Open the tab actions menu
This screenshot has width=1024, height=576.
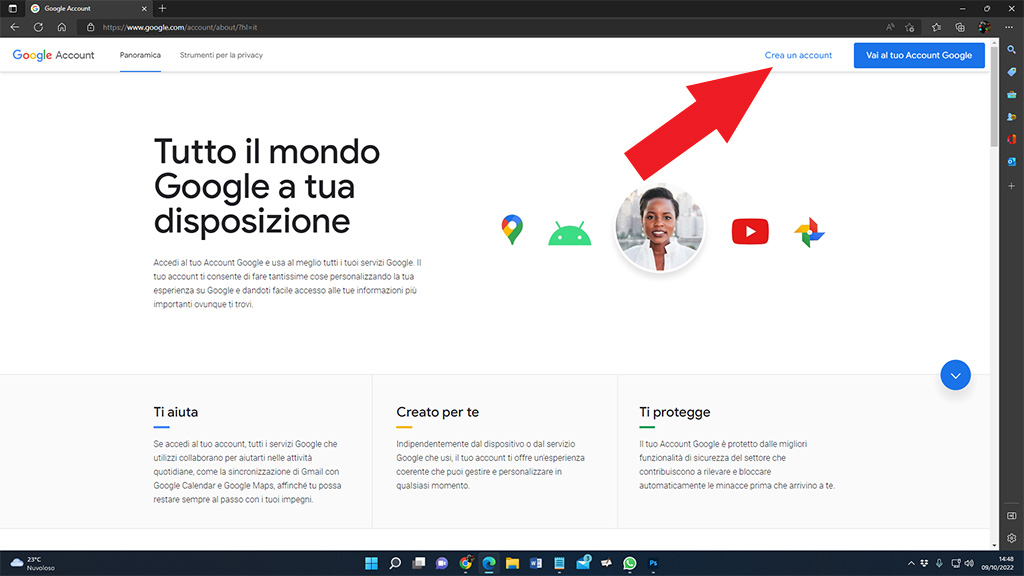pyautogui.click(x=12, y=8)
